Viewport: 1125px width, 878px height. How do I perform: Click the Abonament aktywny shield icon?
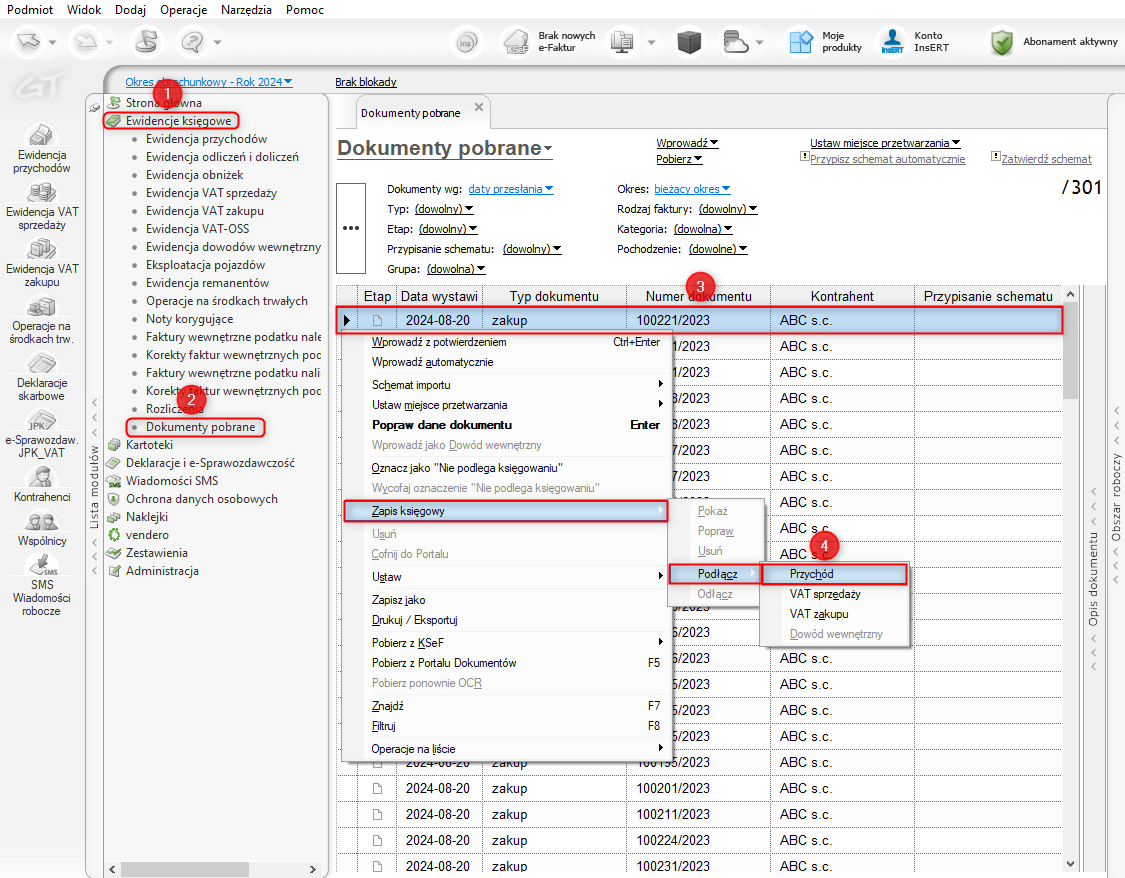point(1002,42)
